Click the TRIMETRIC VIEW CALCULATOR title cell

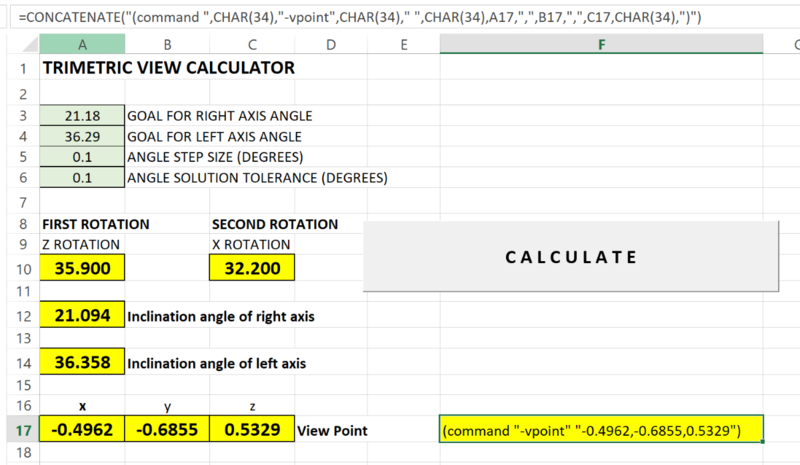pyautogui.click(x=168, y=69)
